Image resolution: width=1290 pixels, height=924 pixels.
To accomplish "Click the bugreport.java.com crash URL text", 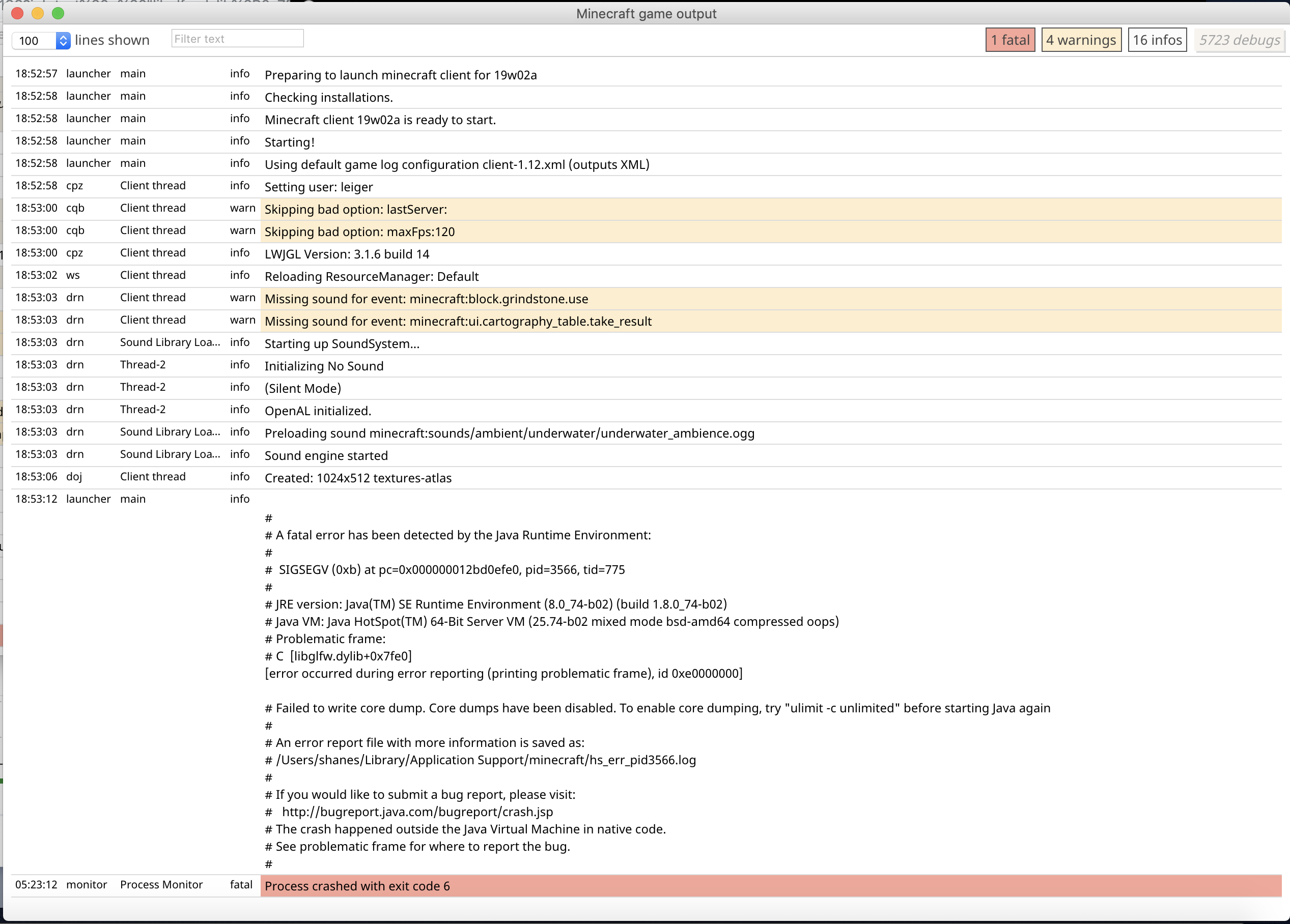I will pos(417,812).
